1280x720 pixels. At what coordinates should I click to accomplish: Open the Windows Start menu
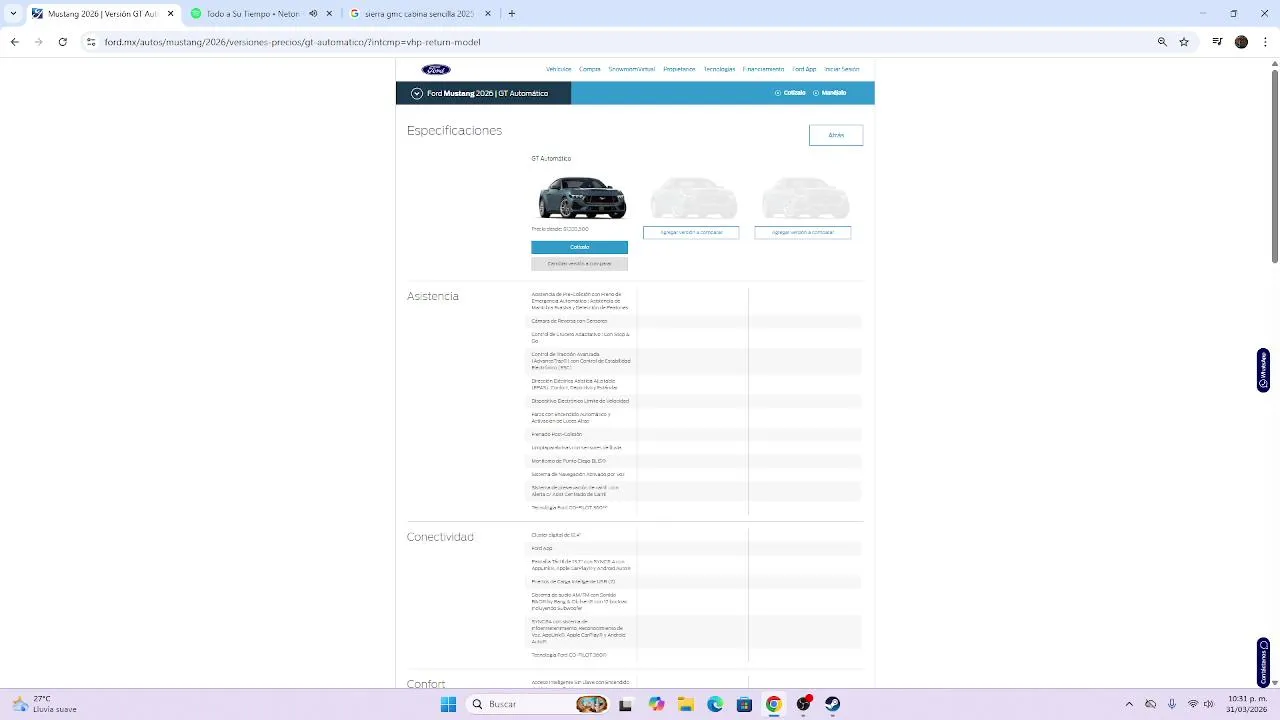(x=448, y=704)
